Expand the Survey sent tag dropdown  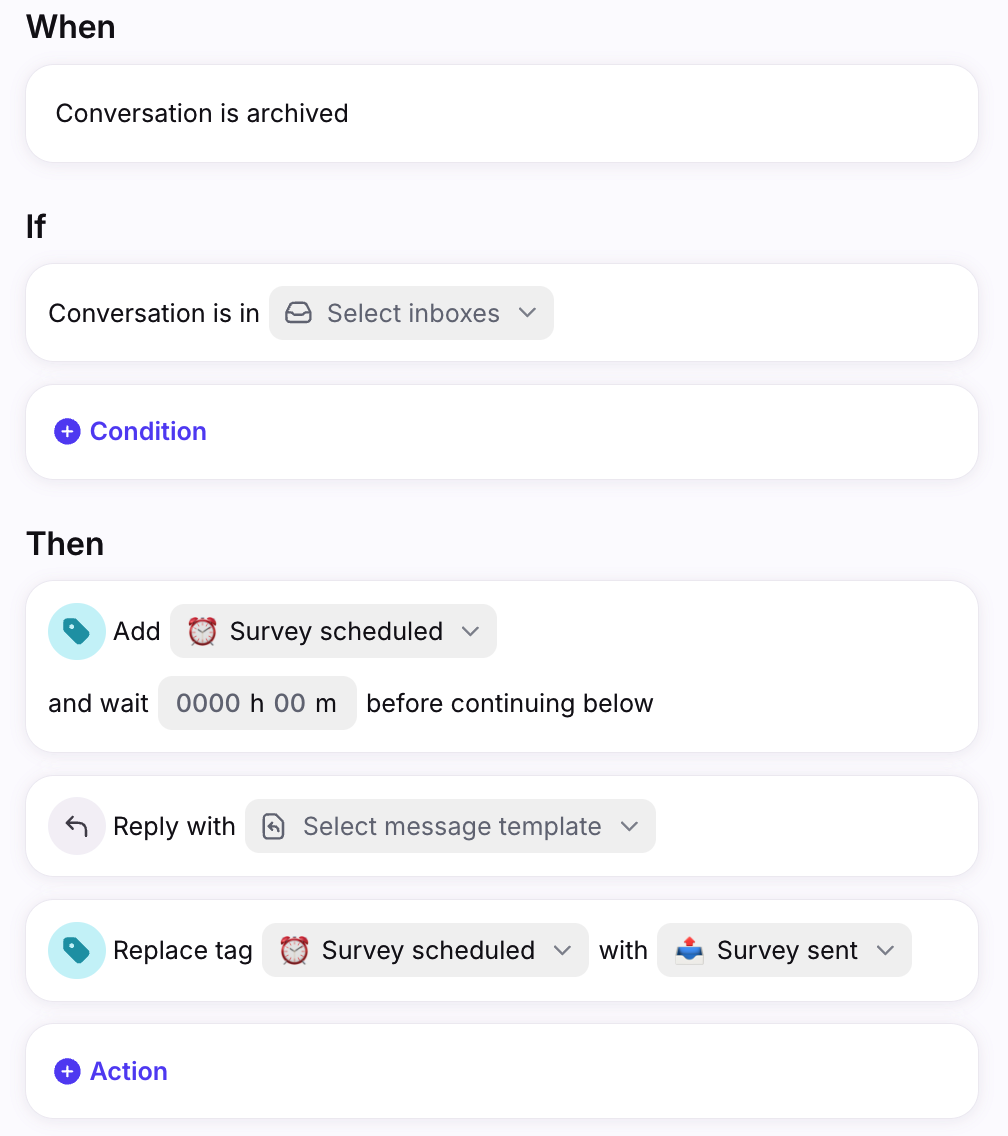(x=784, y=950)
